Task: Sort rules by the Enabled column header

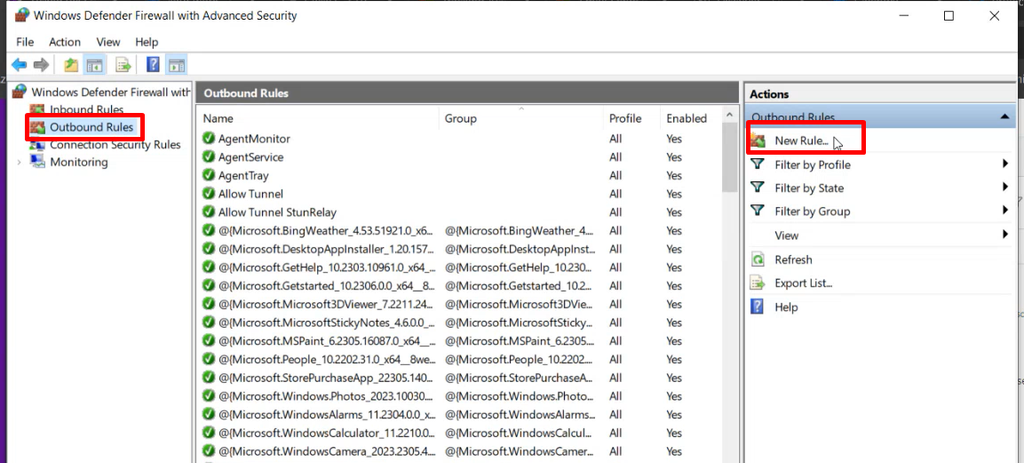Action: (x=689, y=118)
